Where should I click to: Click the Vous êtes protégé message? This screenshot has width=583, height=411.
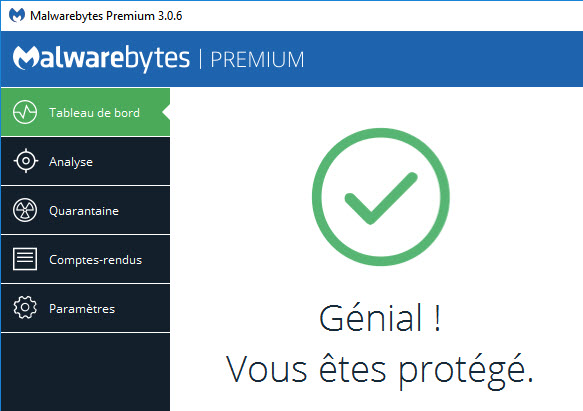(380, 370)
